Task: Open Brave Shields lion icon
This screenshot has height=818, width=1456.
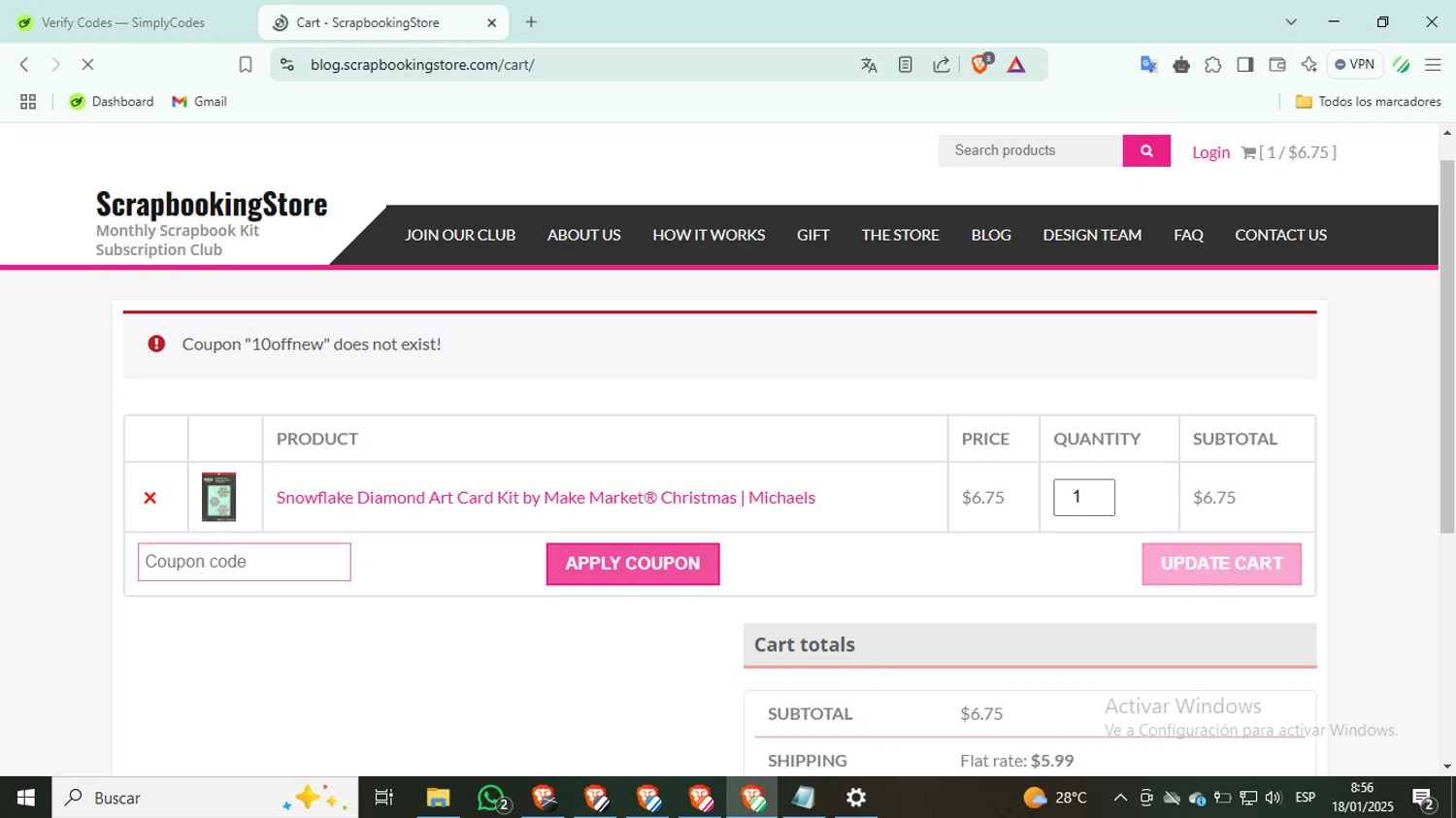Action: [x=980, y=64]
